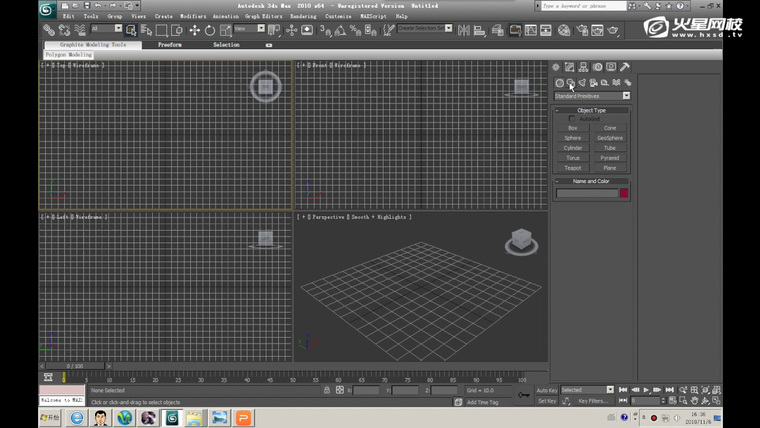Create a Teapot primitive
Image resolution: width=760 pixels, height=428 pixels.
click(x=573, y=168)
